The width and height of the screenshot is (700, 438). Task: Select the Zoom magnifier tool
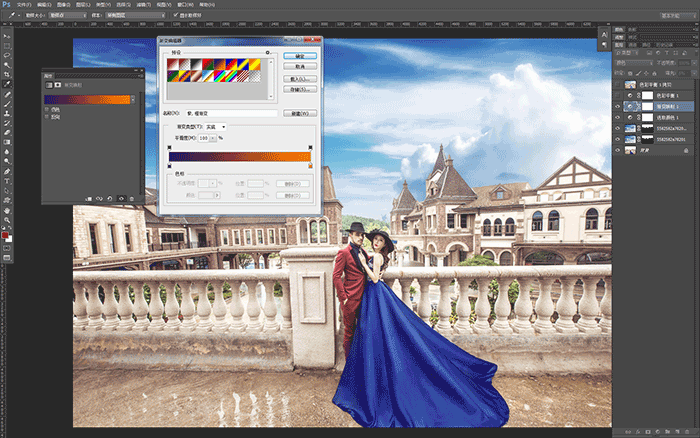pyautogui.click(x=7, y=220)
